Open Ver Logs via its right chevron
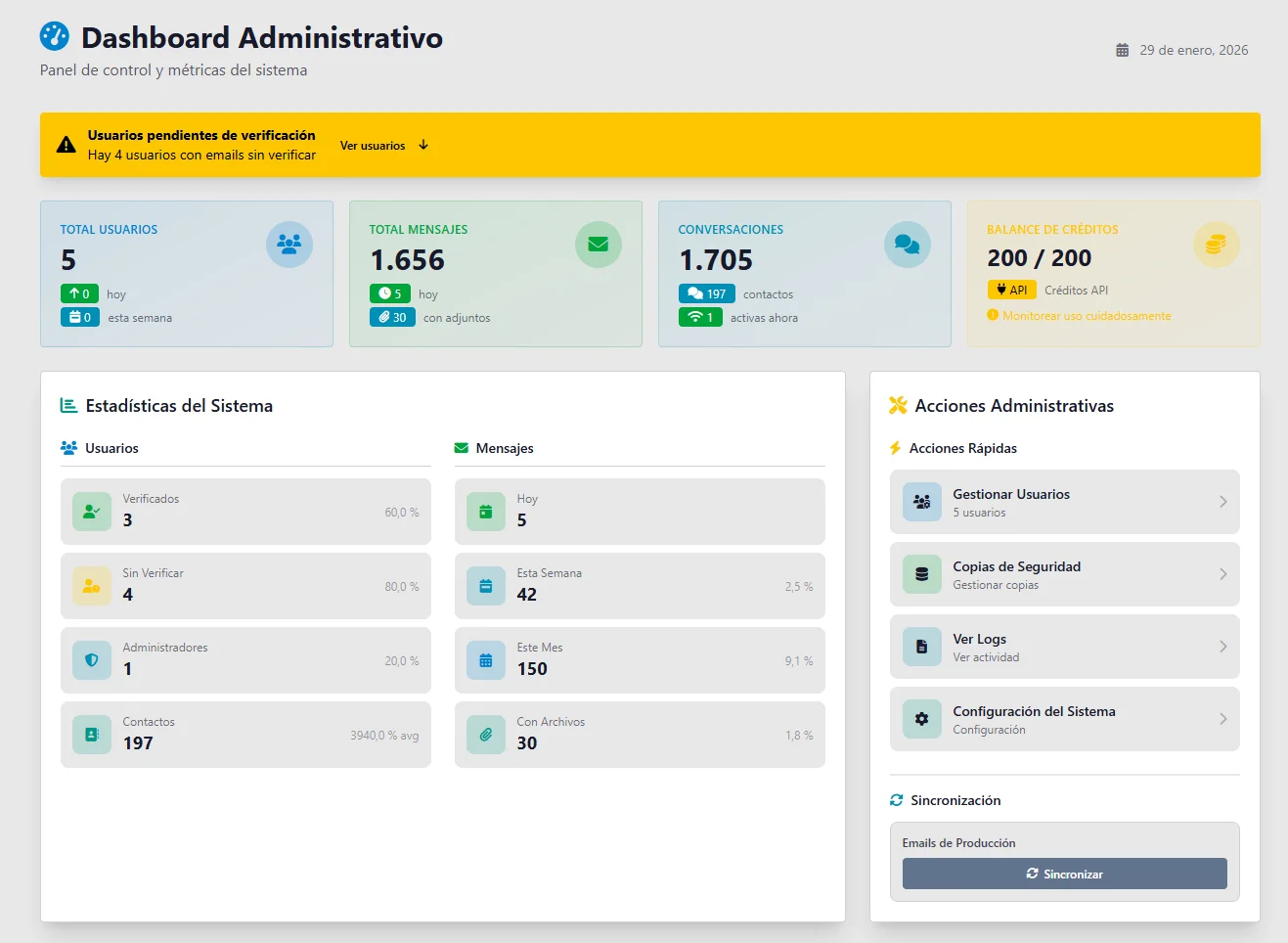This screenshot has height=943, width=1288. coord(1222,647)
